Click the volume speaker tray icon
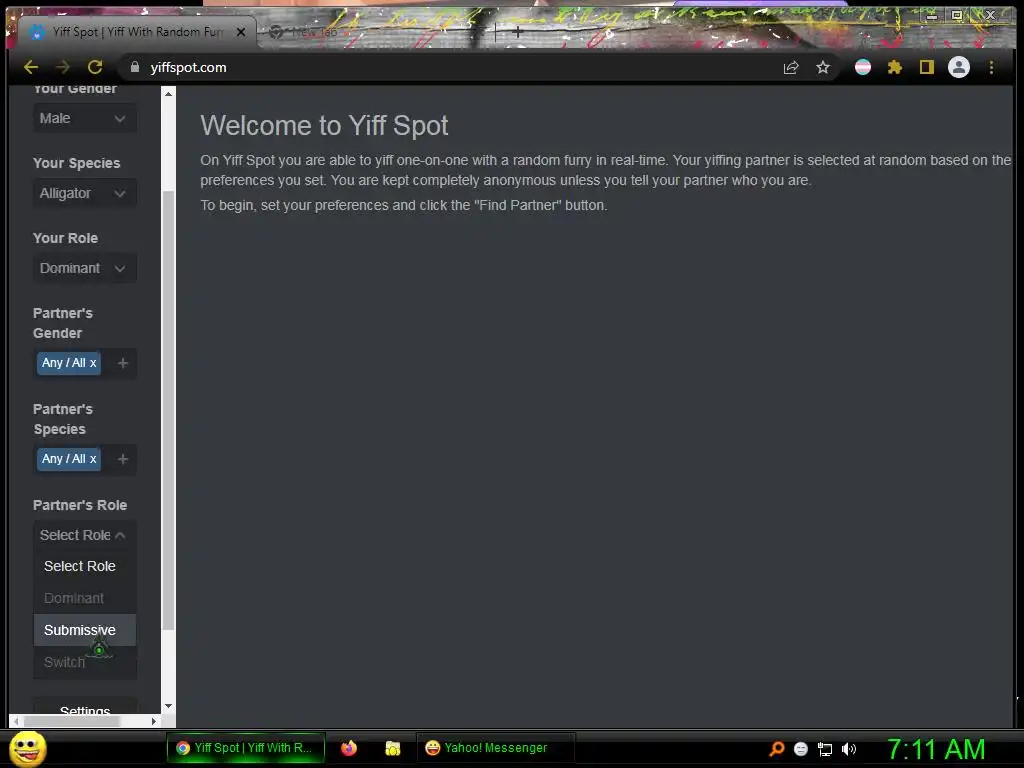This screenshot has height=768, width=1024. point(848,749)
